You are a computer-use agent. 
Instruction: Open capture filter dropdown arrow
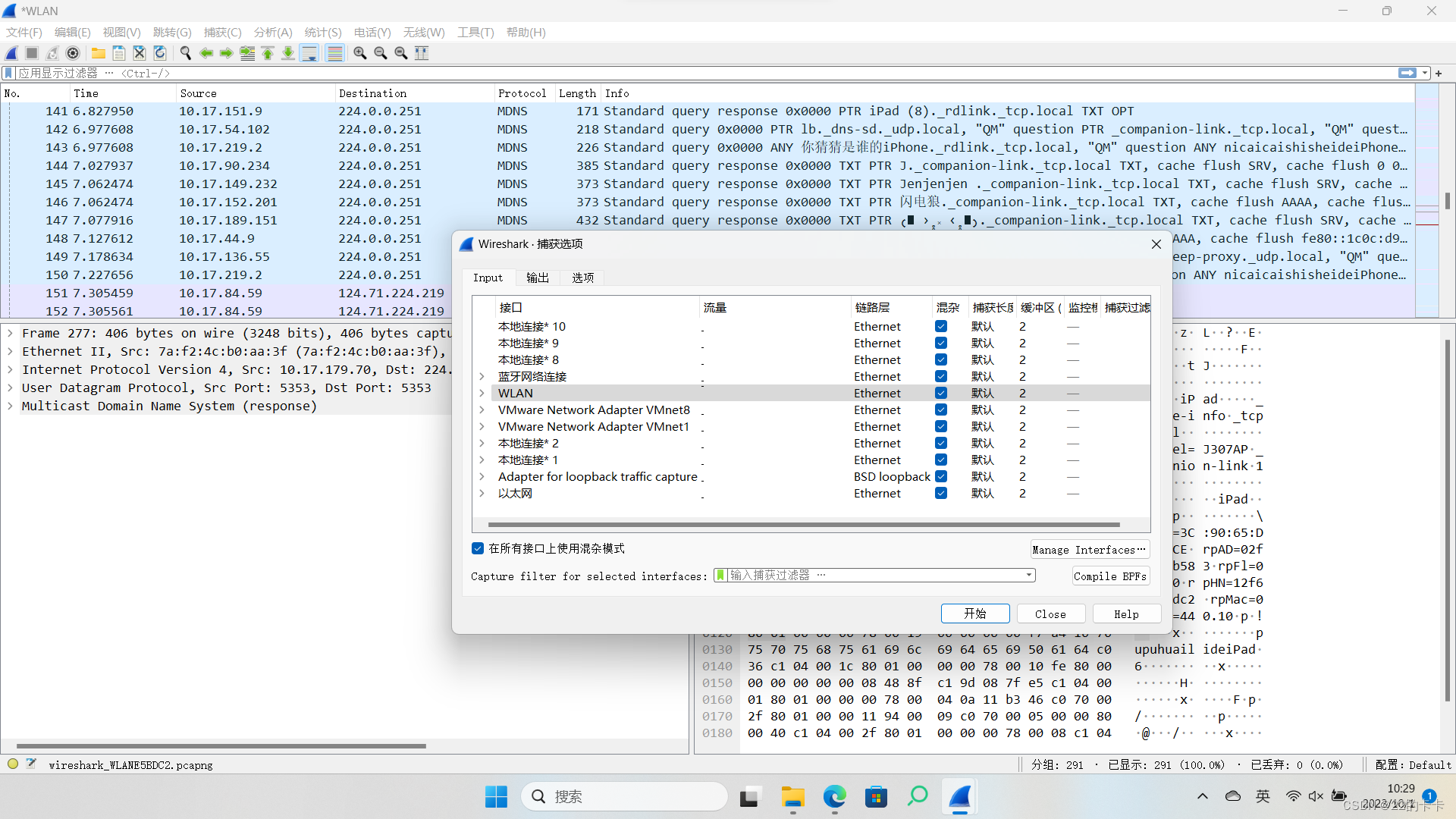tap(1029, 576)
